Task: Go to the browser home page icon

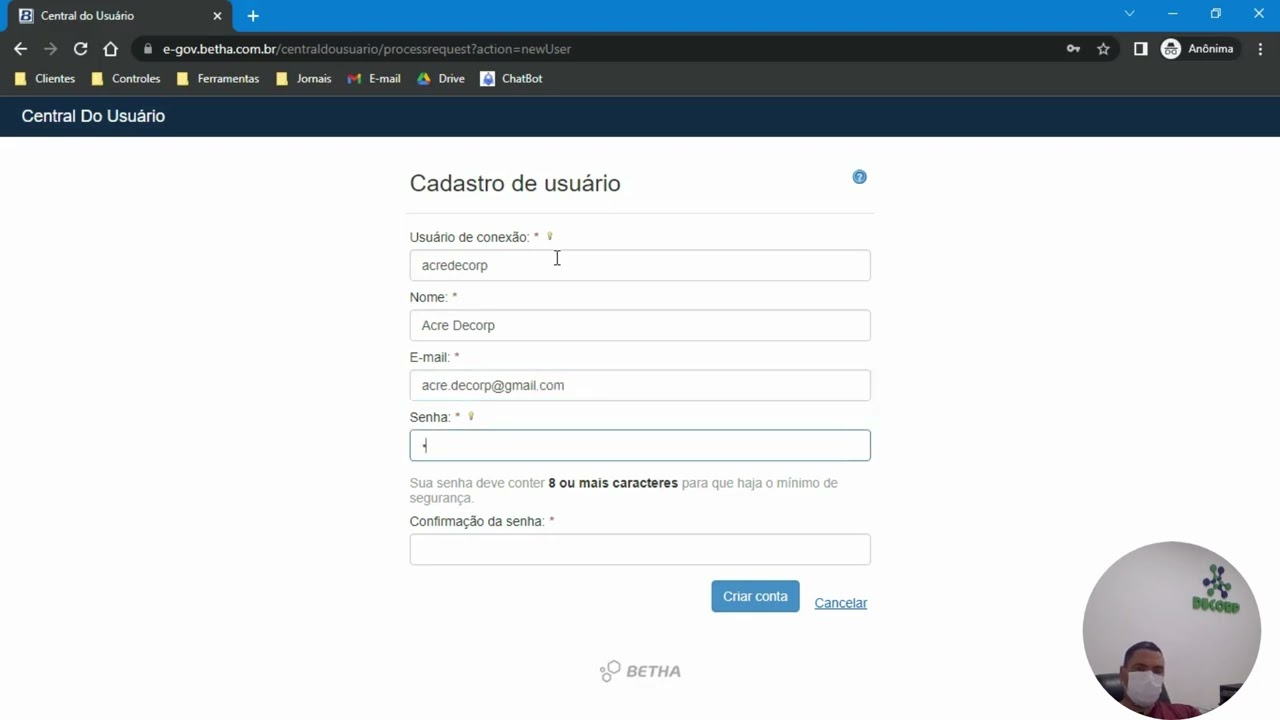Action: pyautogui.click(x=110, y=49)
